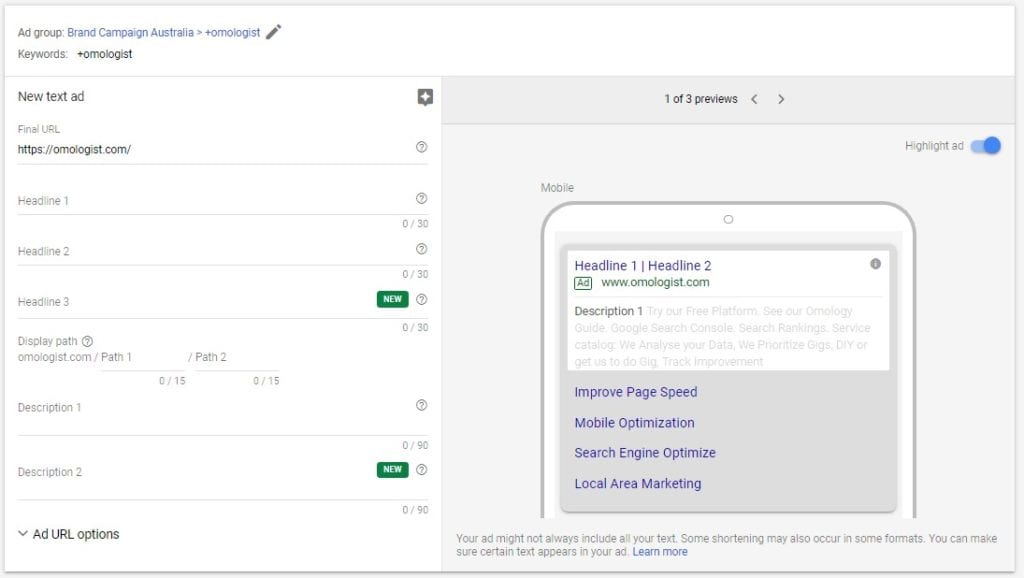1024x578 pixels.
Task: Open help icon for Headline 3
Action: pyautogui.click(x=422, y=299)
